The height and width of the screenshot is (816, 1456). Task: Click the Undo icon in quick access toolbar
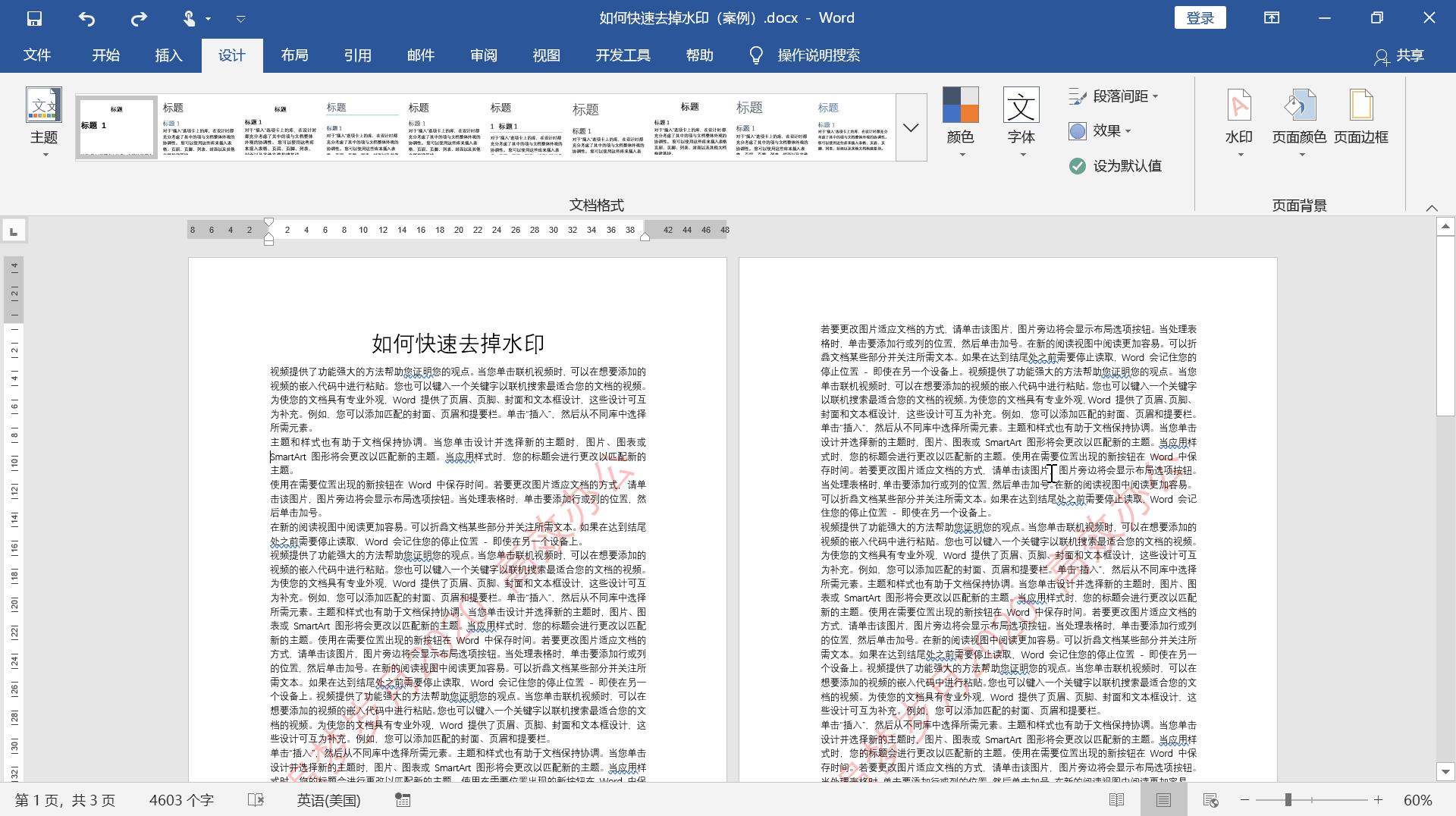87,18
